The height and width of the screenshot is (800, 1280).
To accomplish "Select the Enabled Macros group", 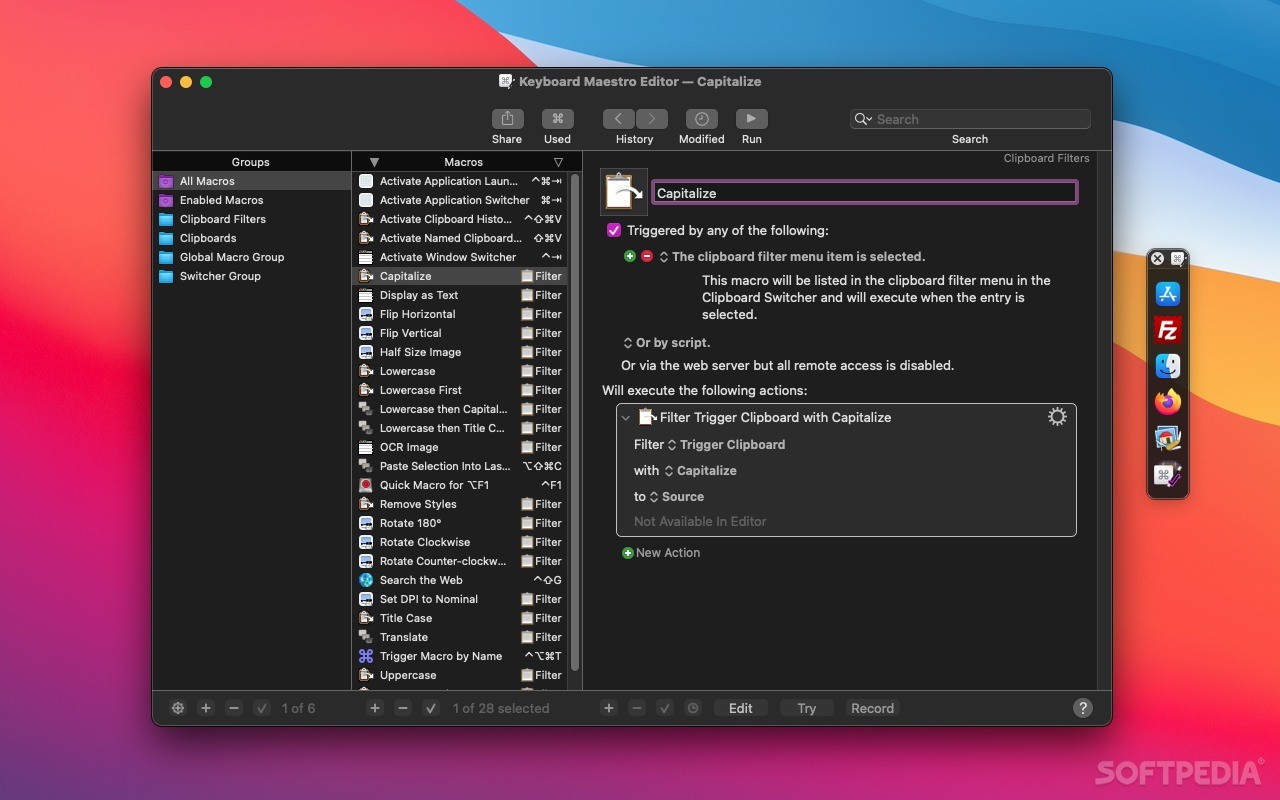I will point(251,200).
